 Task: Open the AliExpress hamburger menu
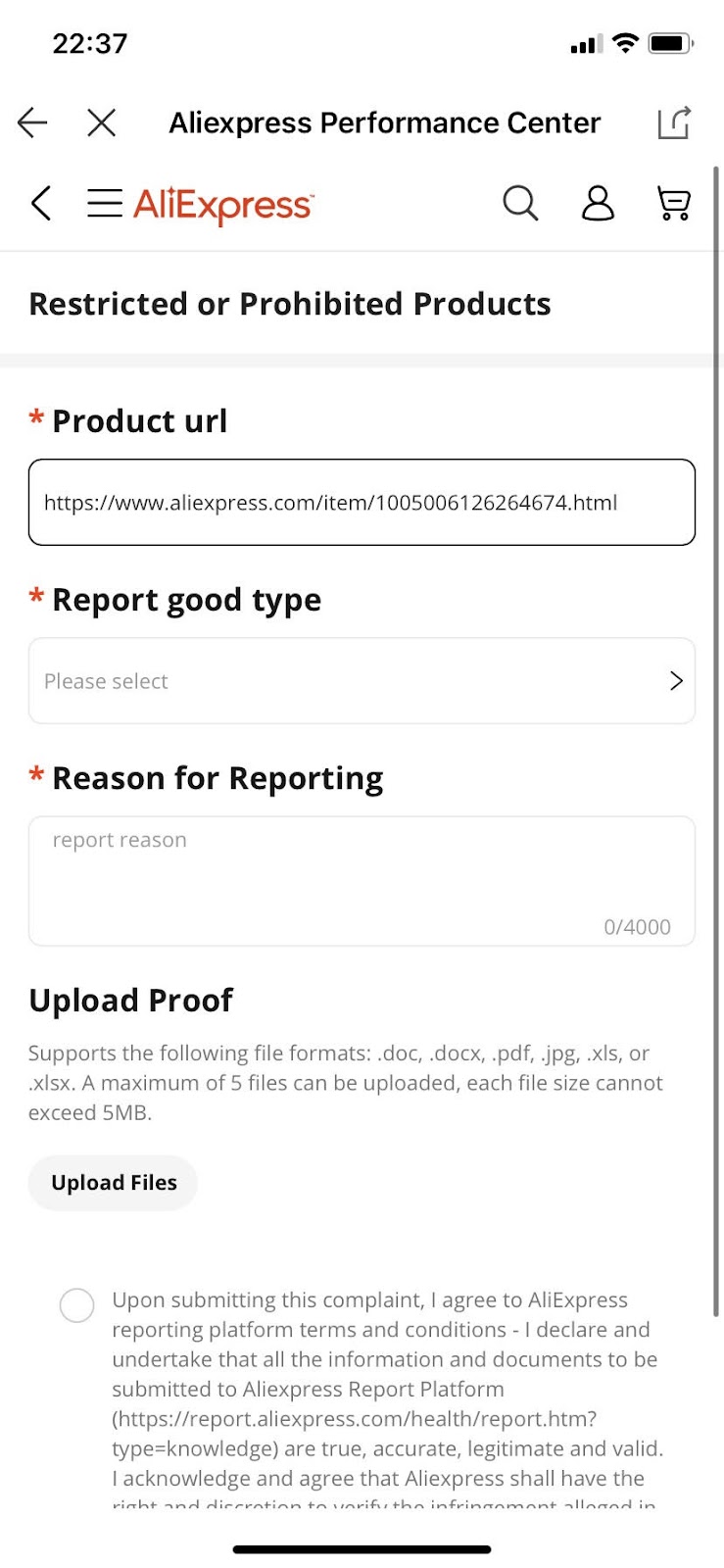tap(105, 204)
